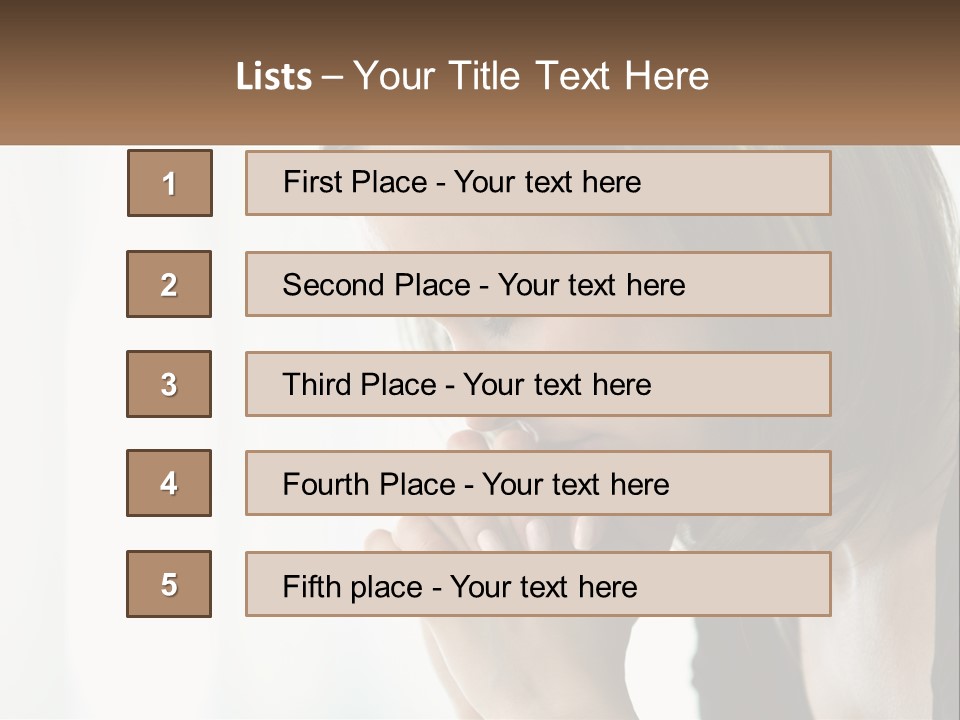Click the First Place text box

point(538,183)
